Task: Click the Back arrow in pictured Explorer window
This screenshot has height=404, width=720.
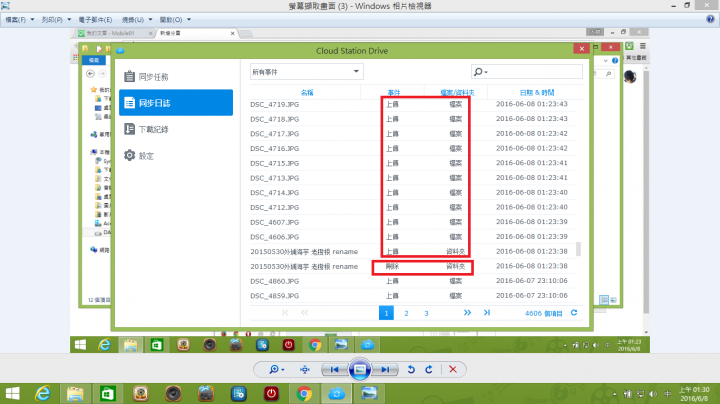Action: point(90,73)
